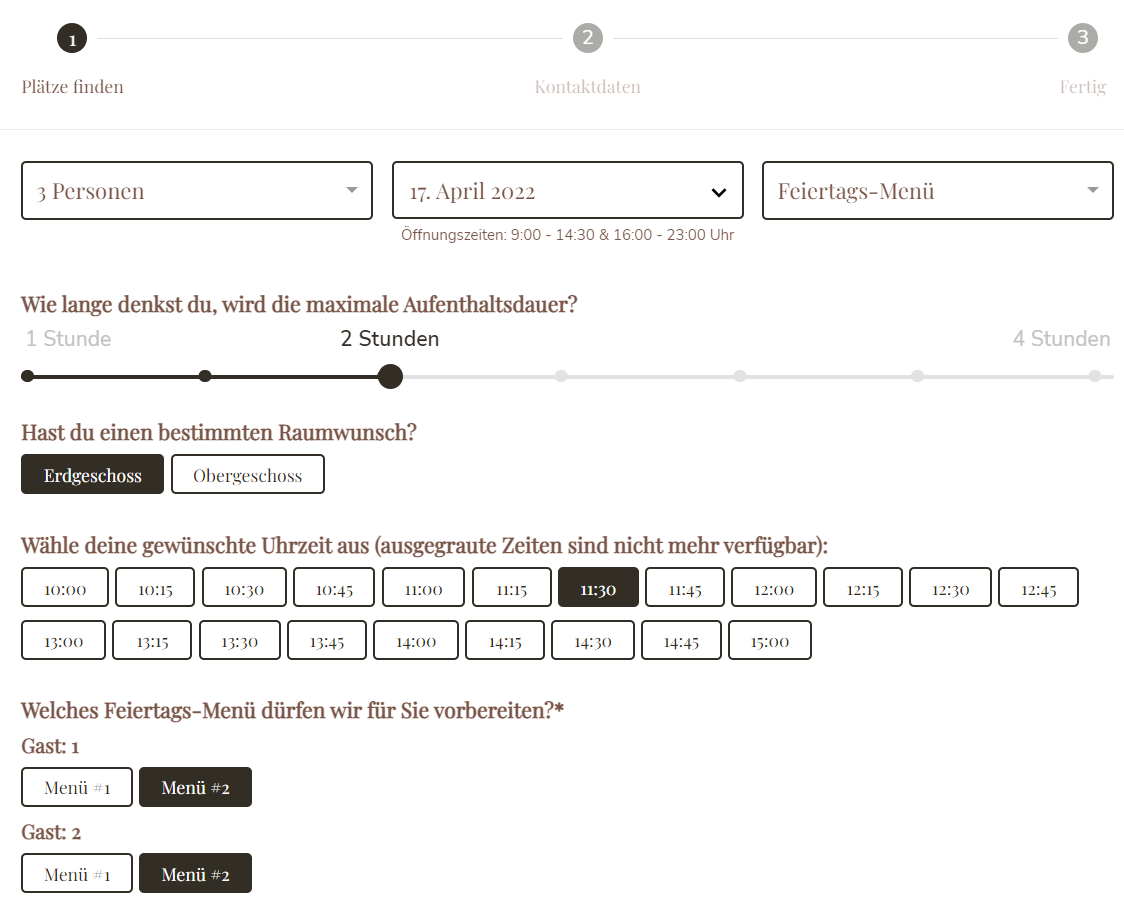The image size is (1124, 905).
Task: Choose the 10:00 time slot
Action: (65, 588)
